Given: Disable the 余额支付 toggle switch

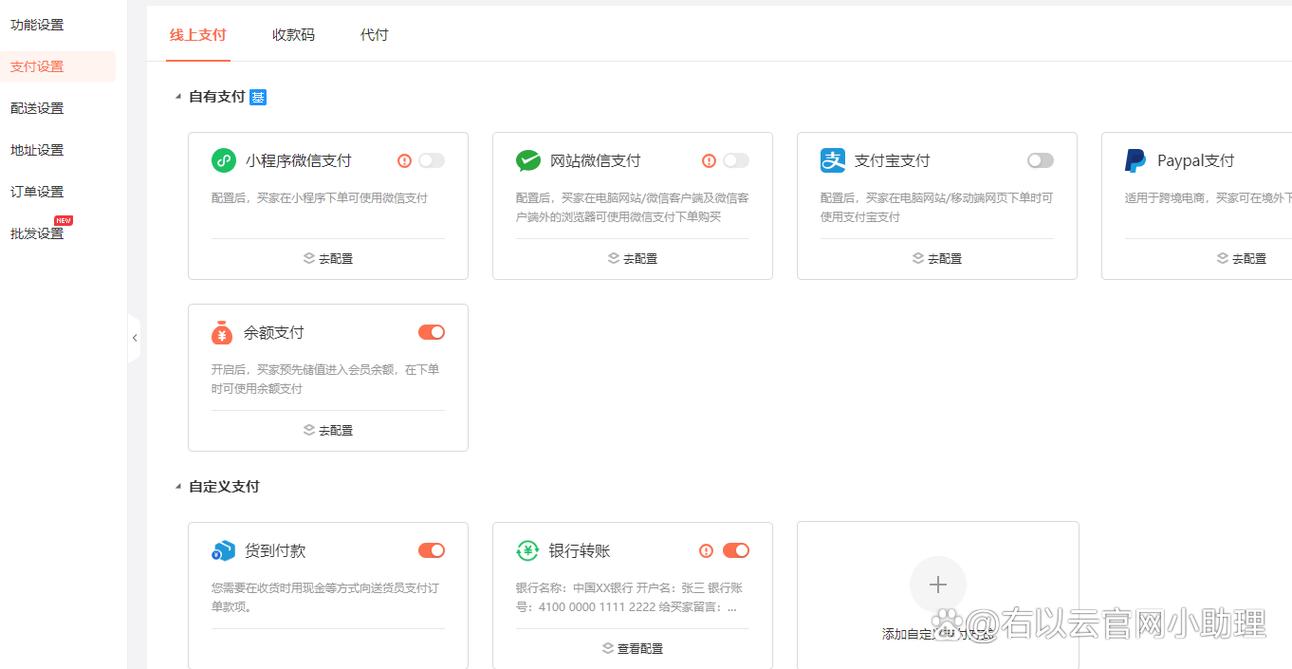Looking at the screenshot, I should 431,332.
